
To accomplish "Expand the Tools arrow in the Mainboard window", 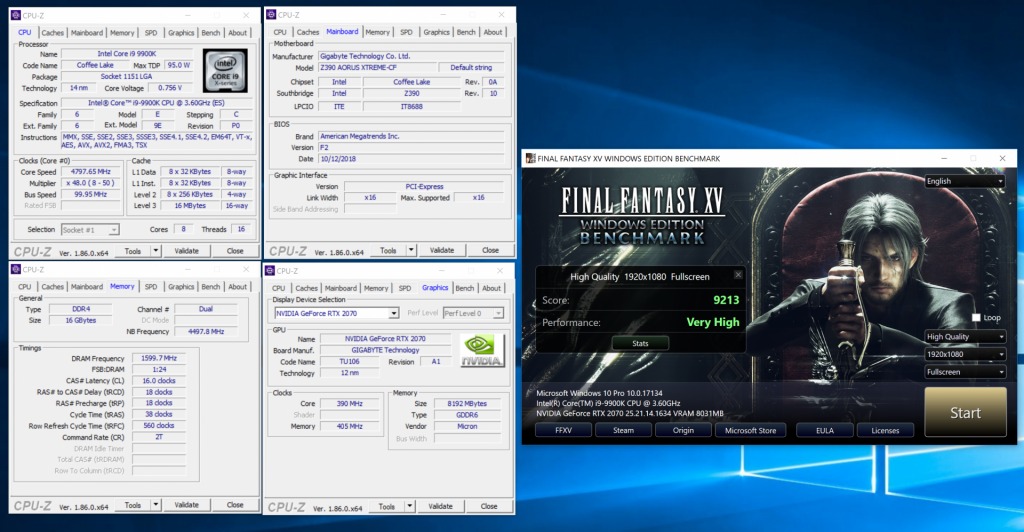I will [x=411, y=250].
